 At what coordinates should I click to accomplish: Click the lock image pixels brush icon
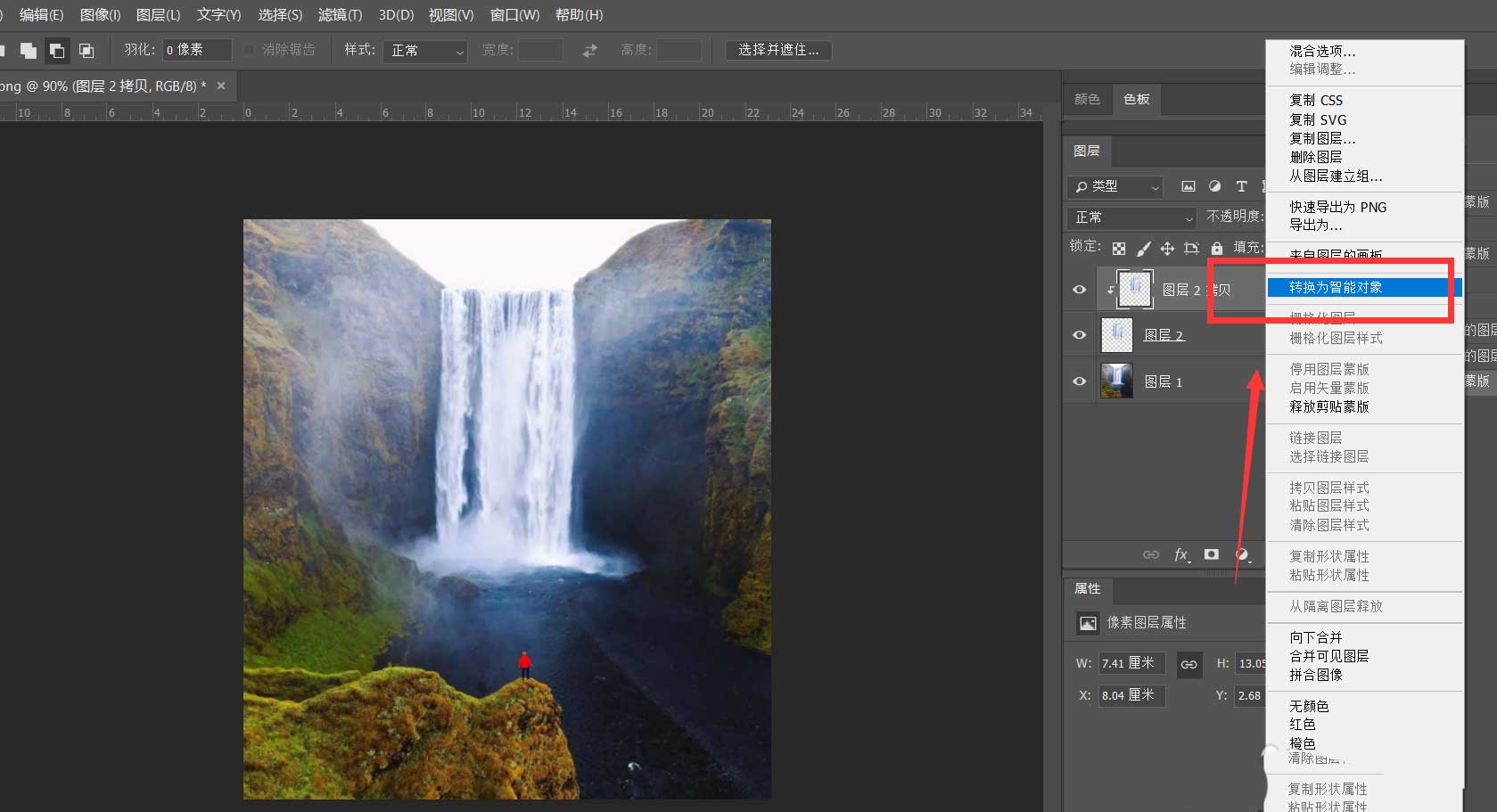1143,249
